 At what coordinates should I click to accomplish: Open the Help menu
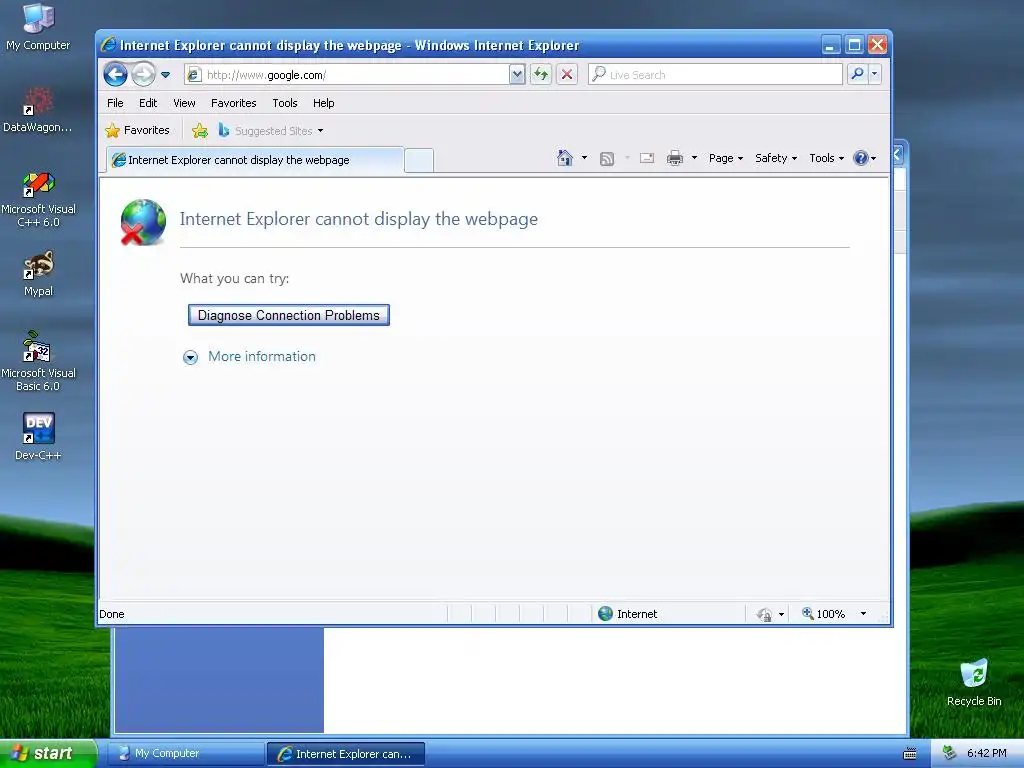(x=323, y=103)
